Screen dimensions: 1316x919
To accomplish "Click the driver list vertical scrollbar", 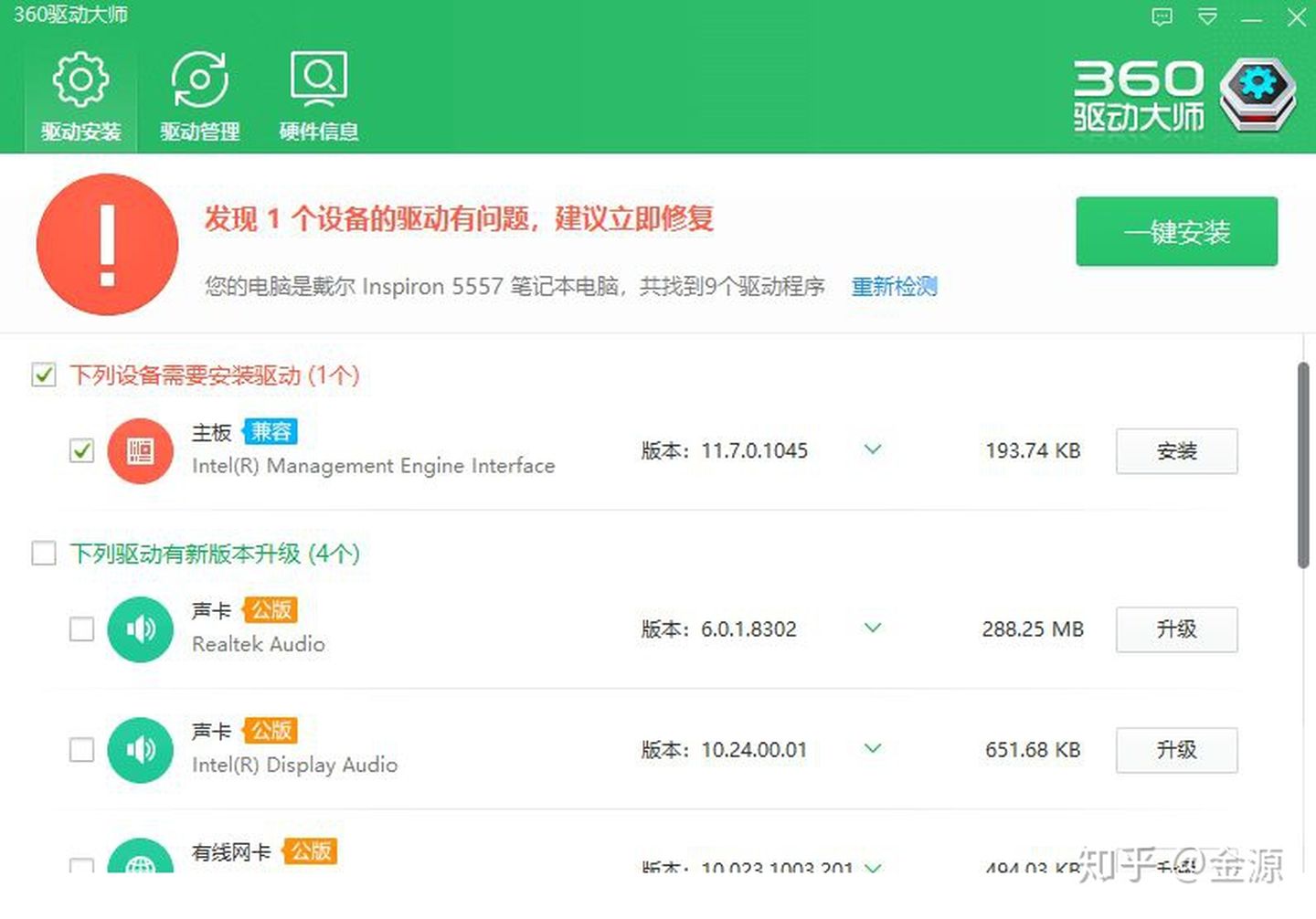I will click(1303, 466).
